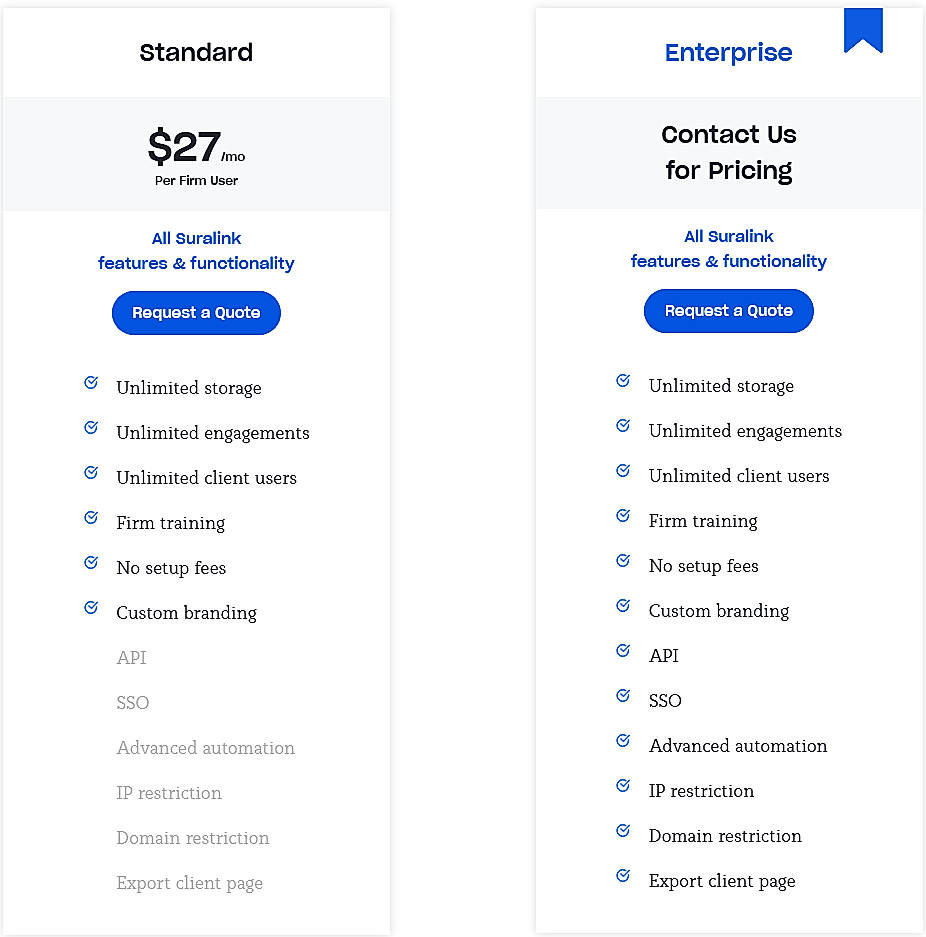926x937 pixels.
Task: Click the checkmark beside Unlimited storage in Standard
Action: pos(91,382)
